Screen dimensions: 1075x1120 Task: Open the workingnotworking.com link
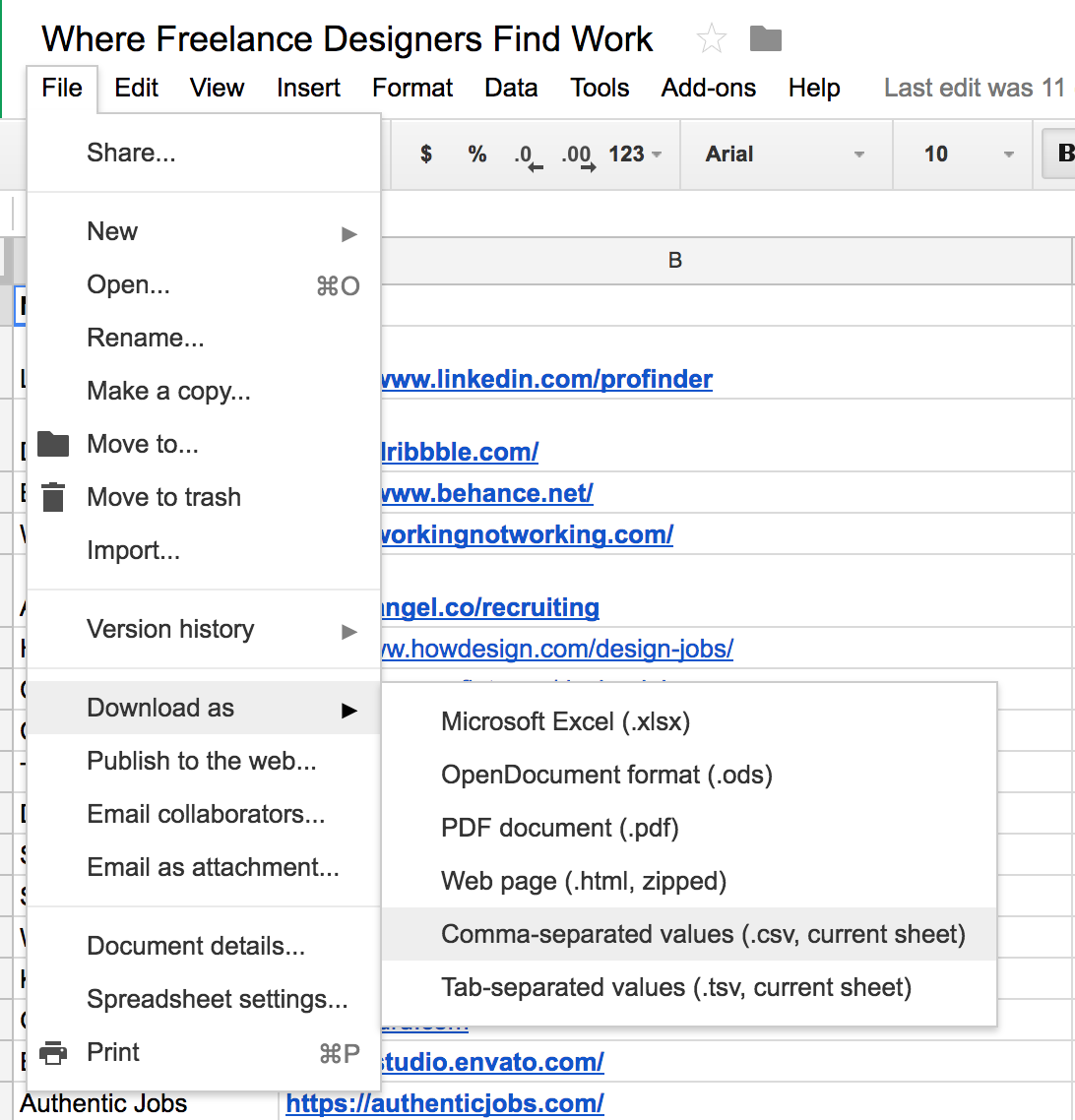[527, 535]
